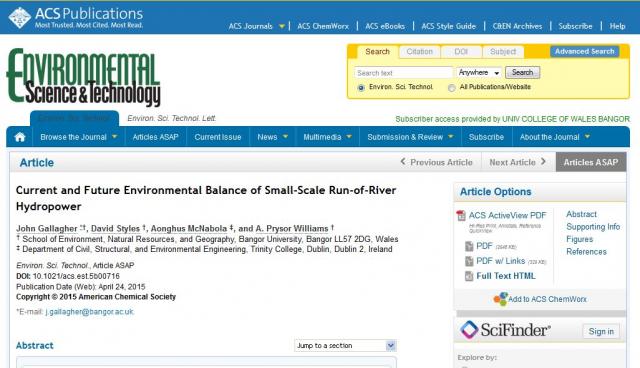The height and width of the screenshot is (368, 640).
Task: Open PDF w/ Links text link
Action: [x=500, y=261]
